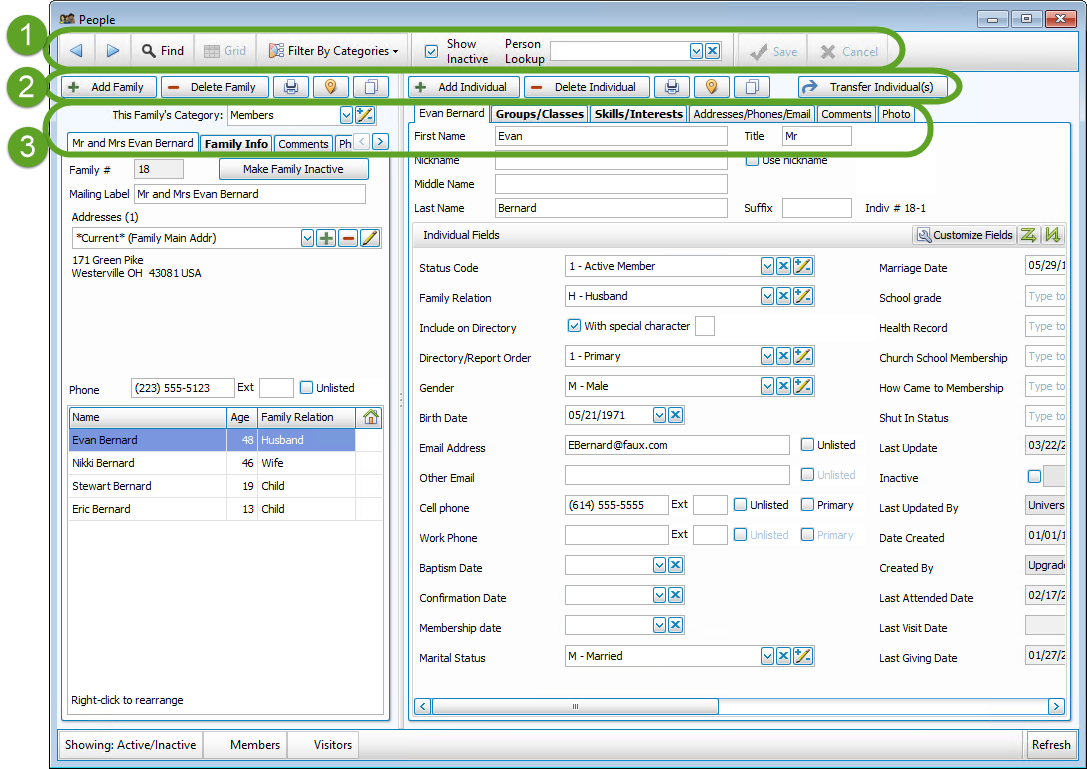Go to next record with forward arrow
1087x769 pixels.
pyautogui.click(x=112, y=51)
